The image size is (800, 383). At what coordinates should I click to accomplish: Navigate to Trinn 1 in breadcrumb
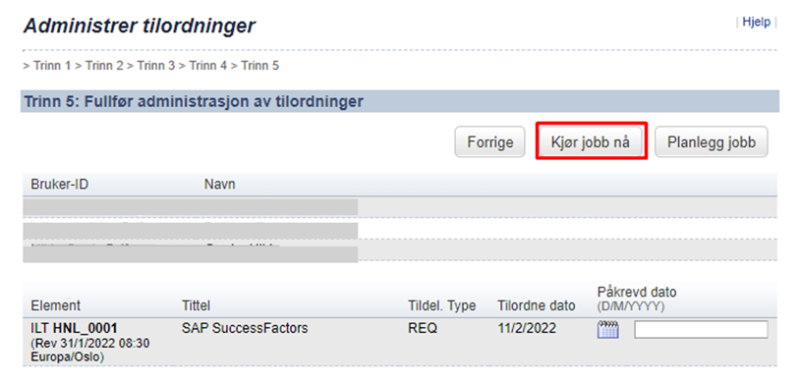coord(52,66)
